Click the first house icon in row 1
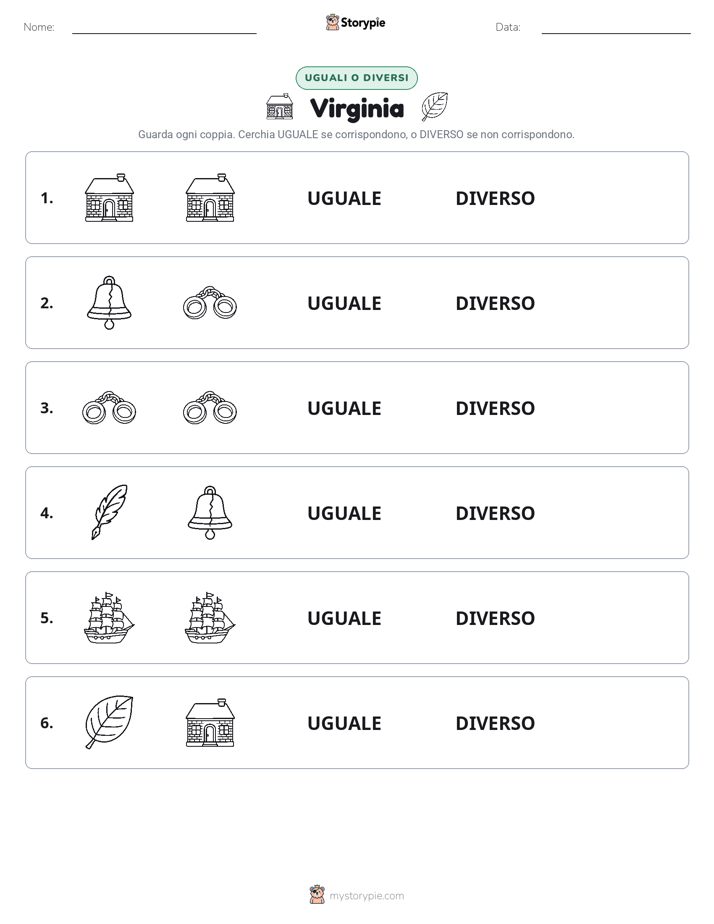 (109, 197)
